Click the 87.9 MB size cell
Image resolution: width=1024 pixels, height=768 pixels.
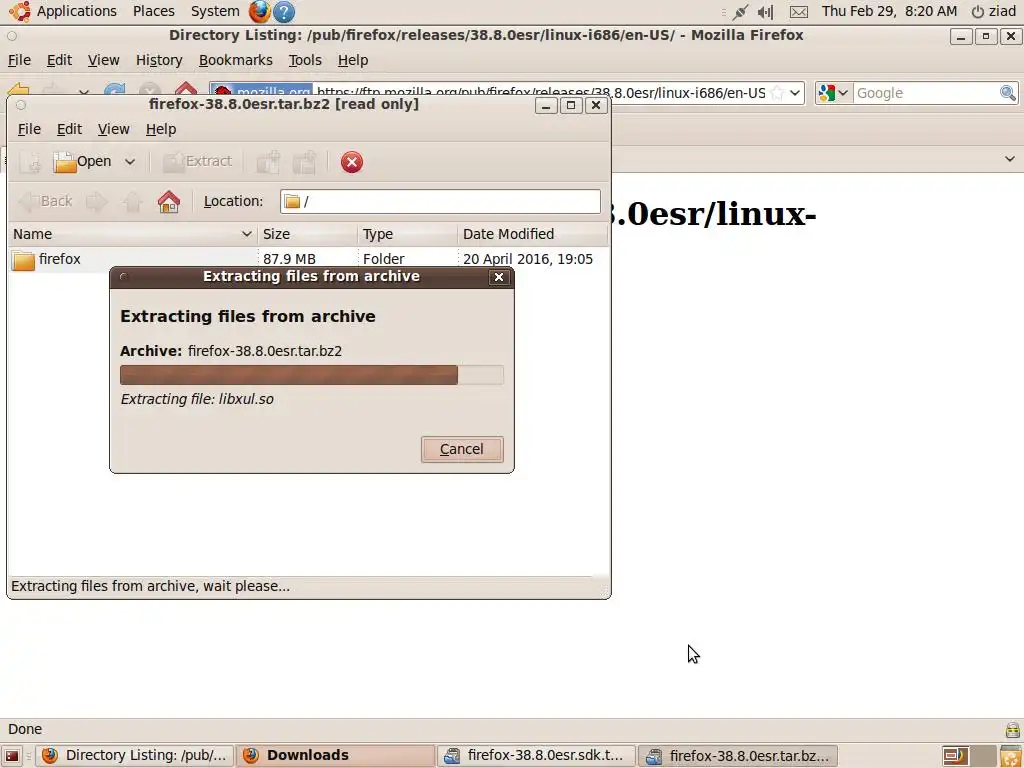289,259
